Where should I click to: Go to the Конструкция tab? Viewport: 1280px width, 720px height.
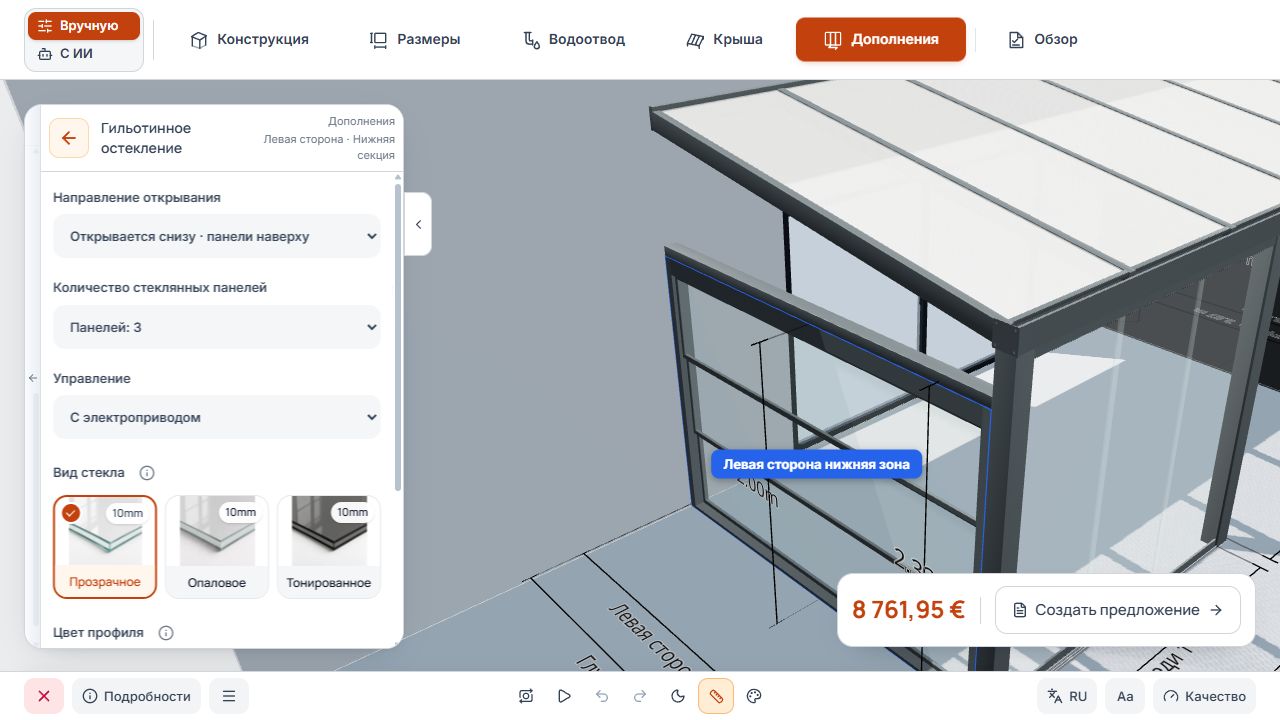(x=250, y=40)
